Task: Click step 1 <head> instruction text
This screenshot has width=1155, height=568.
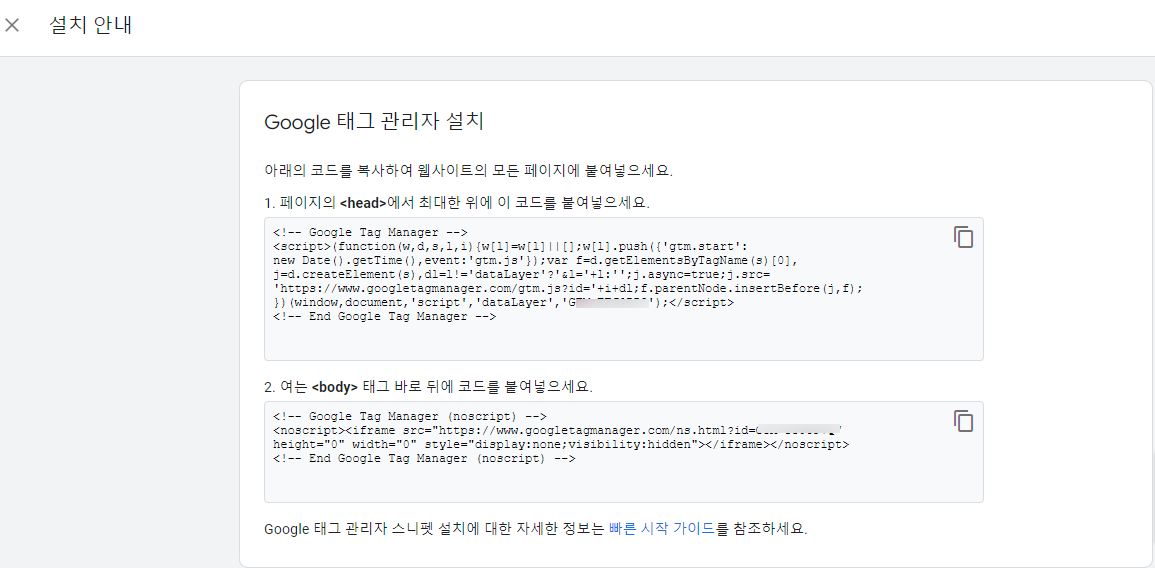Action: (x=457, y=203)
